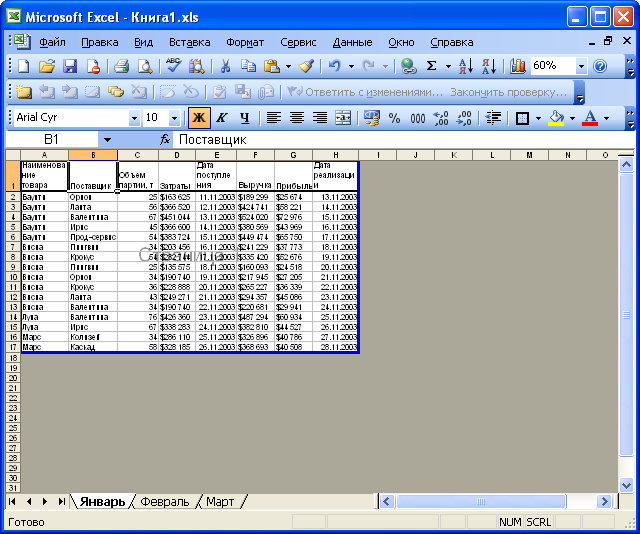The width and height of the screenshot is (640, 534).
Task: Run the ABC spelling check icon
Action: pyautogui.click(x=173, y=65)
